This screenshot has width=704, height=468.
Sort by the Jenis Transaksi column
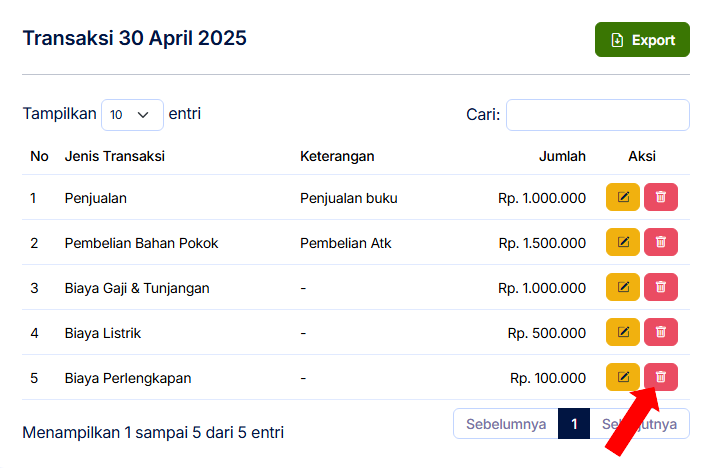coord(114,156)
